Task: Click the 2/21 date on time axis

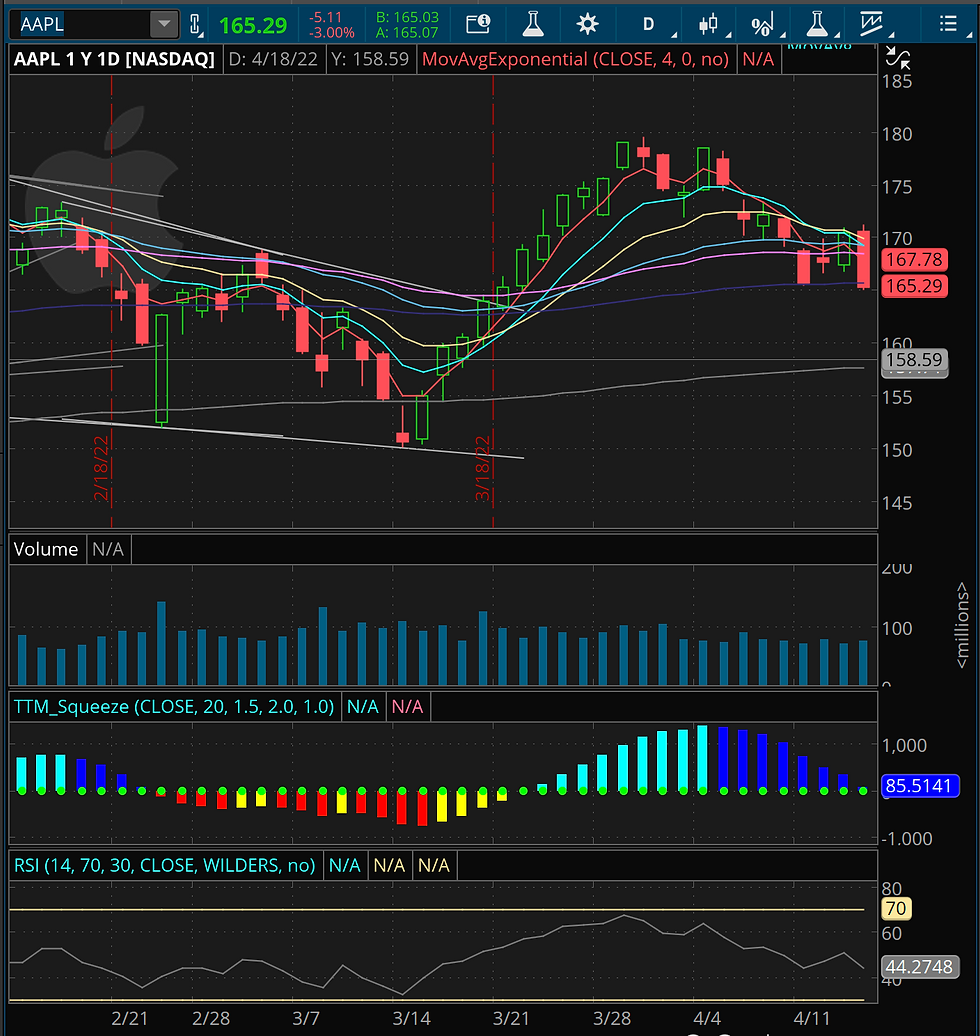Action: 129,1018
